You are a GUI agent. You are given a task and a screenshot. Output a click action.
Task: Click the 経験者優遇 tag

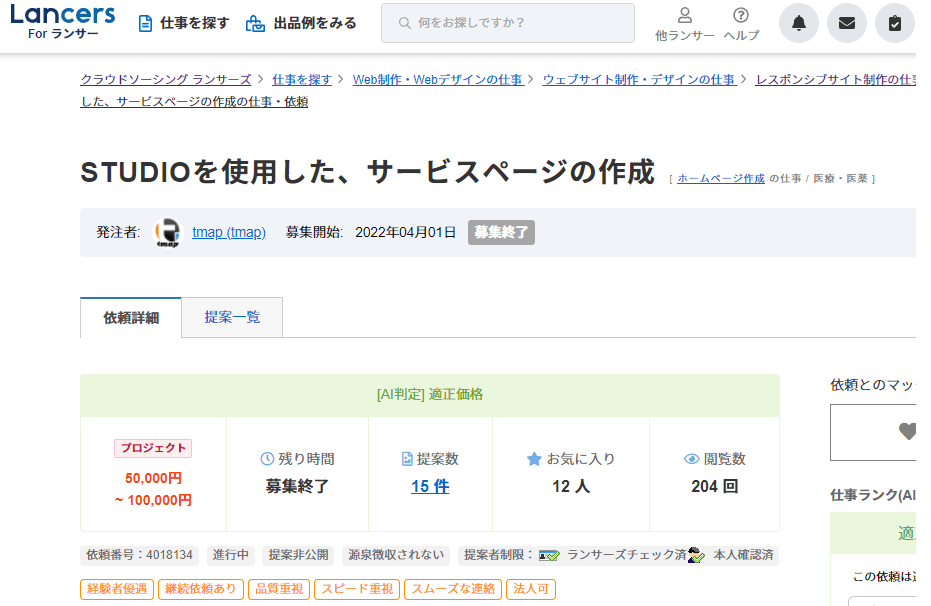click(x=116, y=589)
